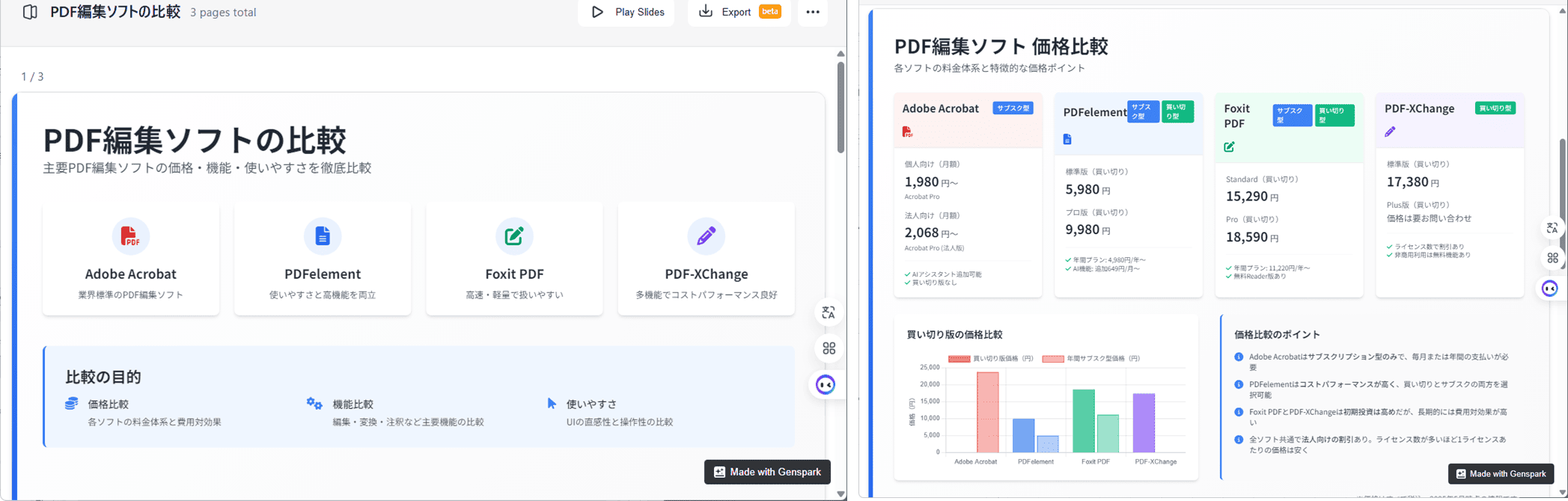The image size is (1568, 501).
Task: Click the サブスク型 badge on the Adobe Acrobat price card
Action: [1013, 108]
